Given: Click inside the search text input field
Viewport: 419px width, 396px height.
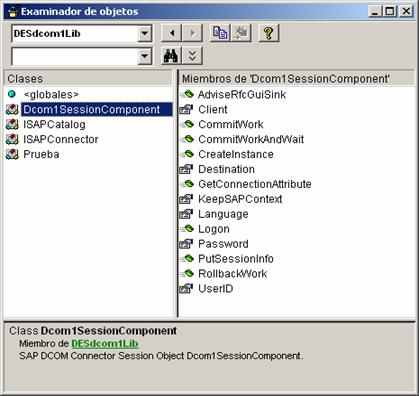Looking at the screenshot, I should pyautogui.click(x=75, y=57).
